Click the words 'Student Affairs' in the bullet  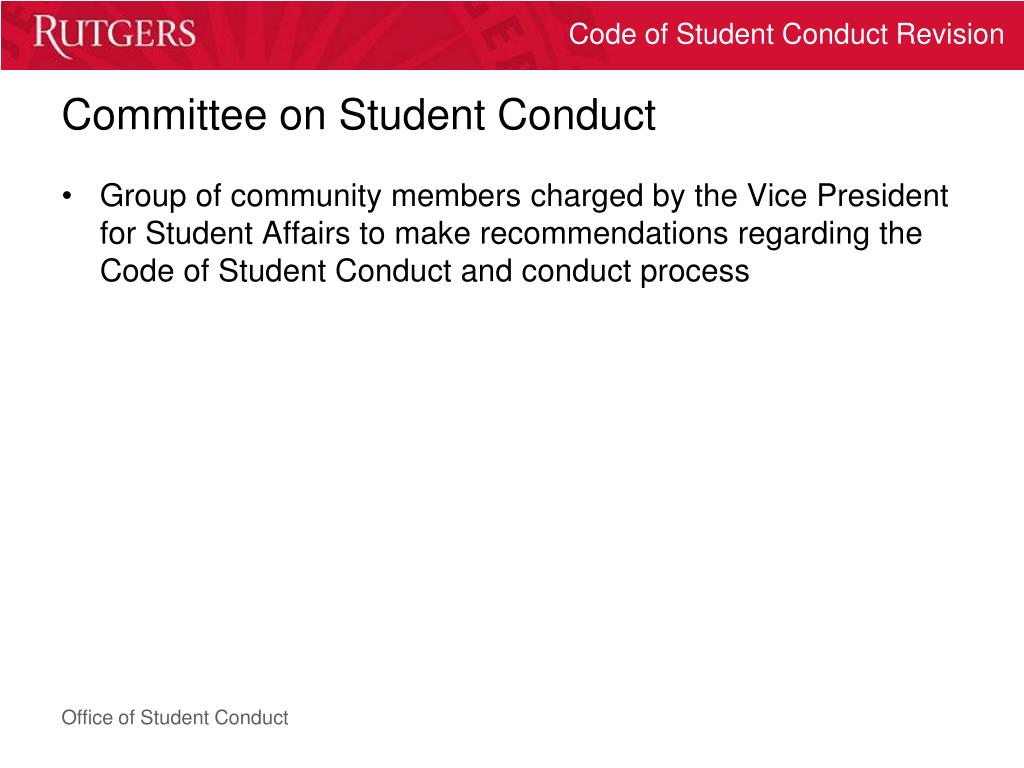coord(248,234)
